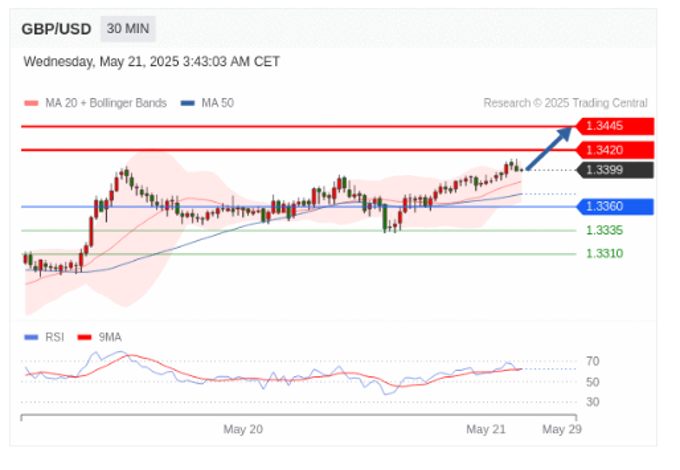Select the 1.3399 current price label
The height and width of the screenshot is (470, 680).
point(615,170)
